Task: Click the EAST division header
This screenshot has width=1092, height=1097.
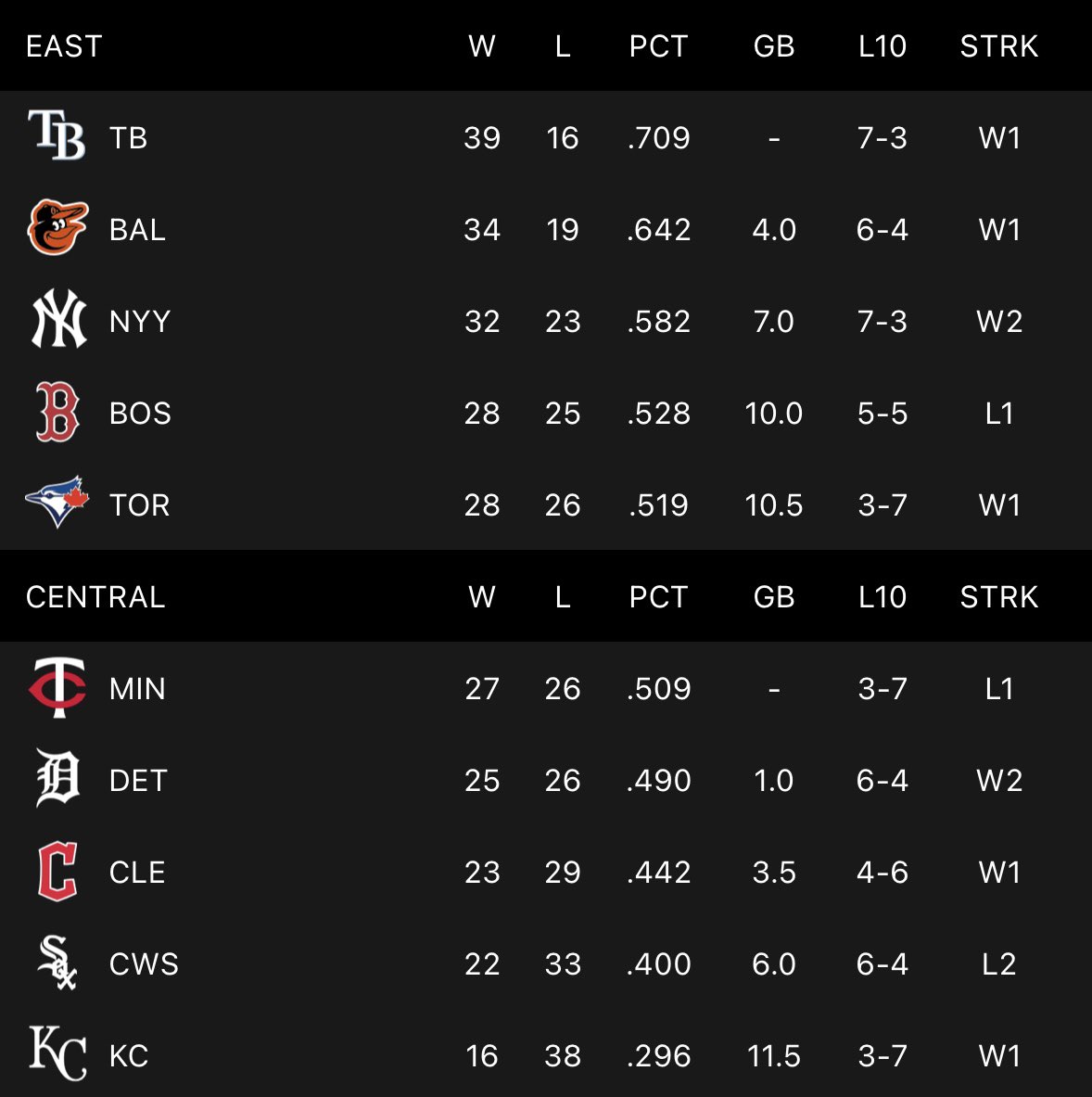Action: [x=64, y=46]
